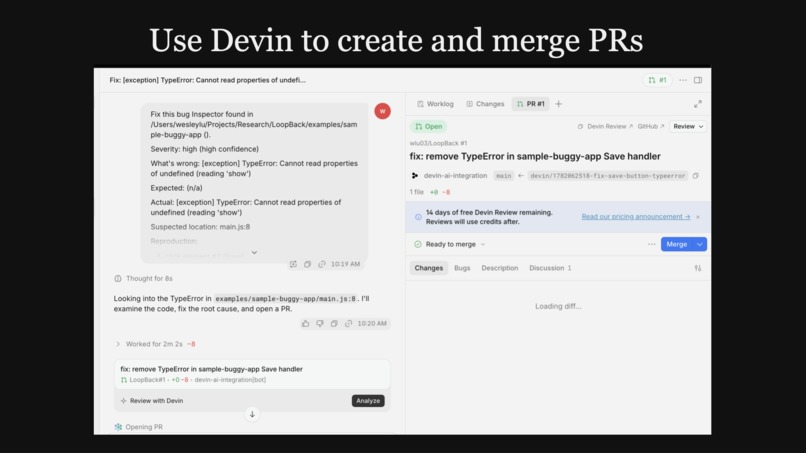806x453 pixels.
Task: Click the Loading diff... placeholder text
Action: [x=558, y=306]
